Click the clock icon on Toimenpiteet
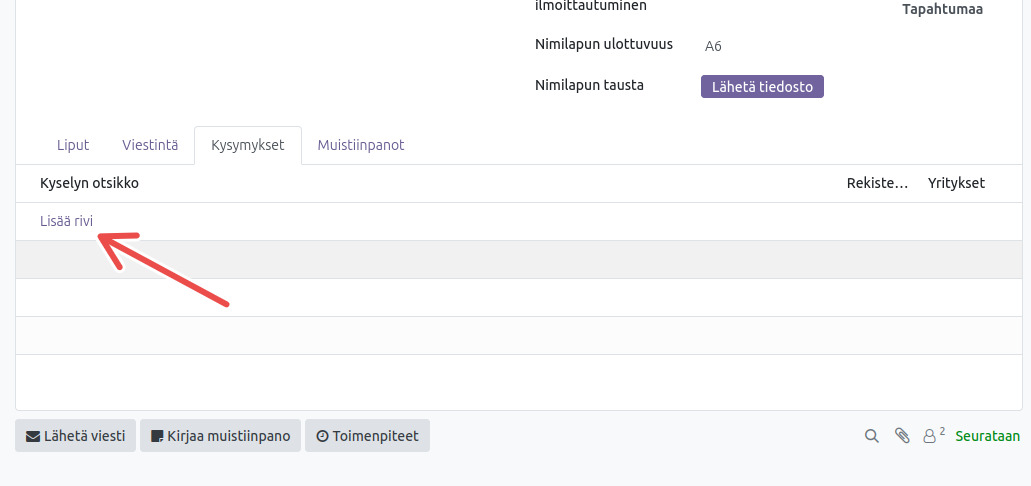This screenshot has width=1031, height=486. click(x=322, y=436)
